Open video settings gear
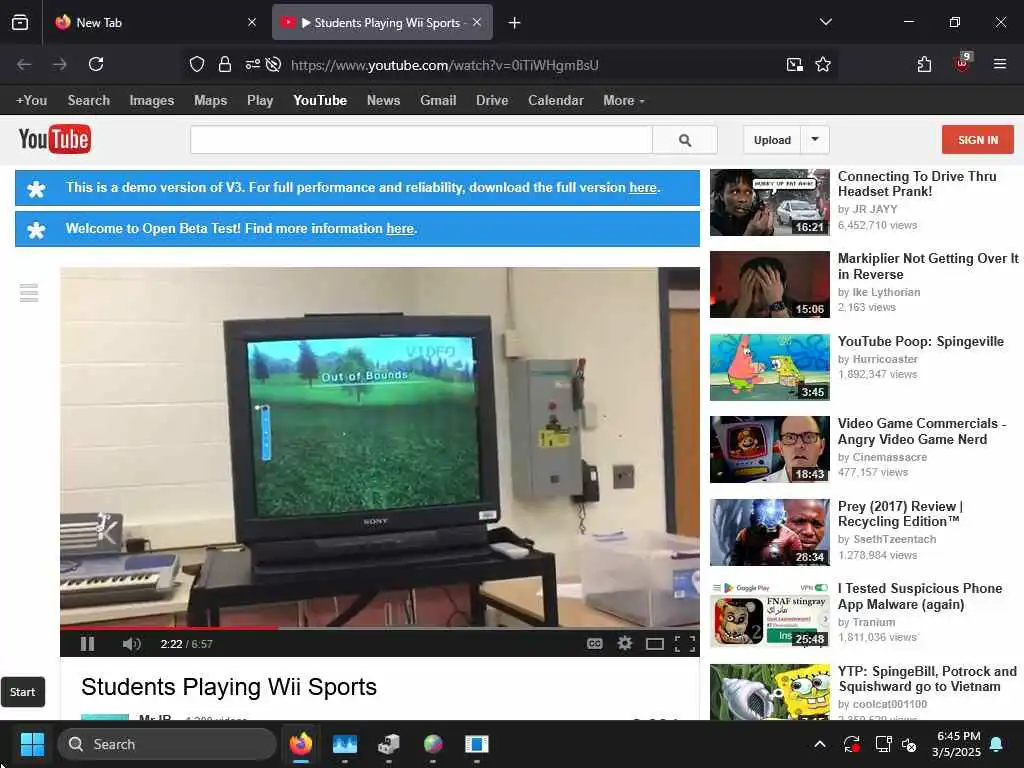This screenshot has width=1024, height=768. (x=625, y=643)
